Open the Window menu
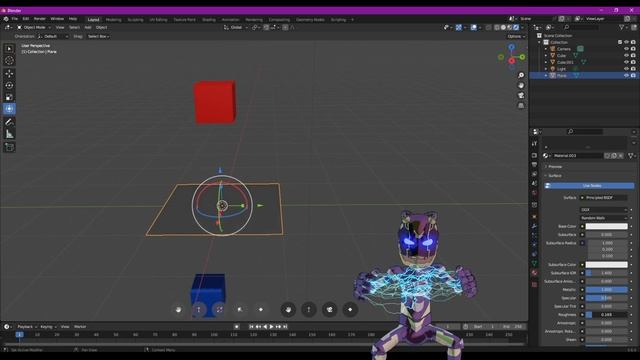 click(57, 19)
